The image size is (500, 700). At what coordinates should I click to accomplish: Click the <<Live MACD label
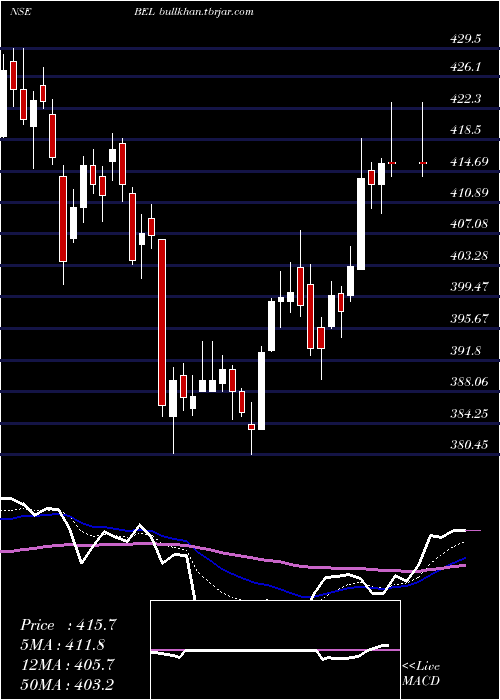coord(421,674)
